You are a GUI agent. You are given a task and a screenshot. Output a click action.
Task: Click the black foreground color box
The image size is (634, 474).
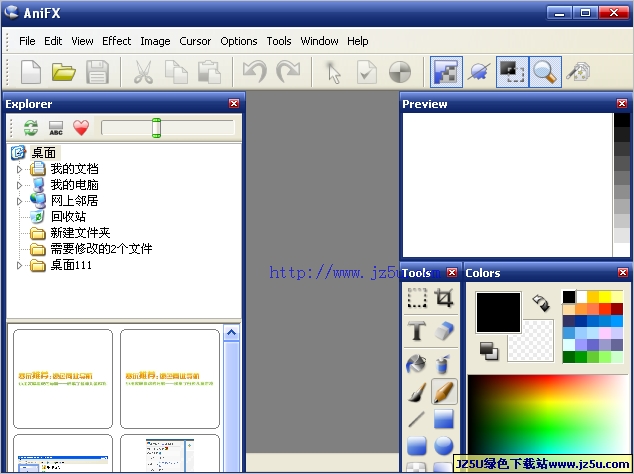498,313
